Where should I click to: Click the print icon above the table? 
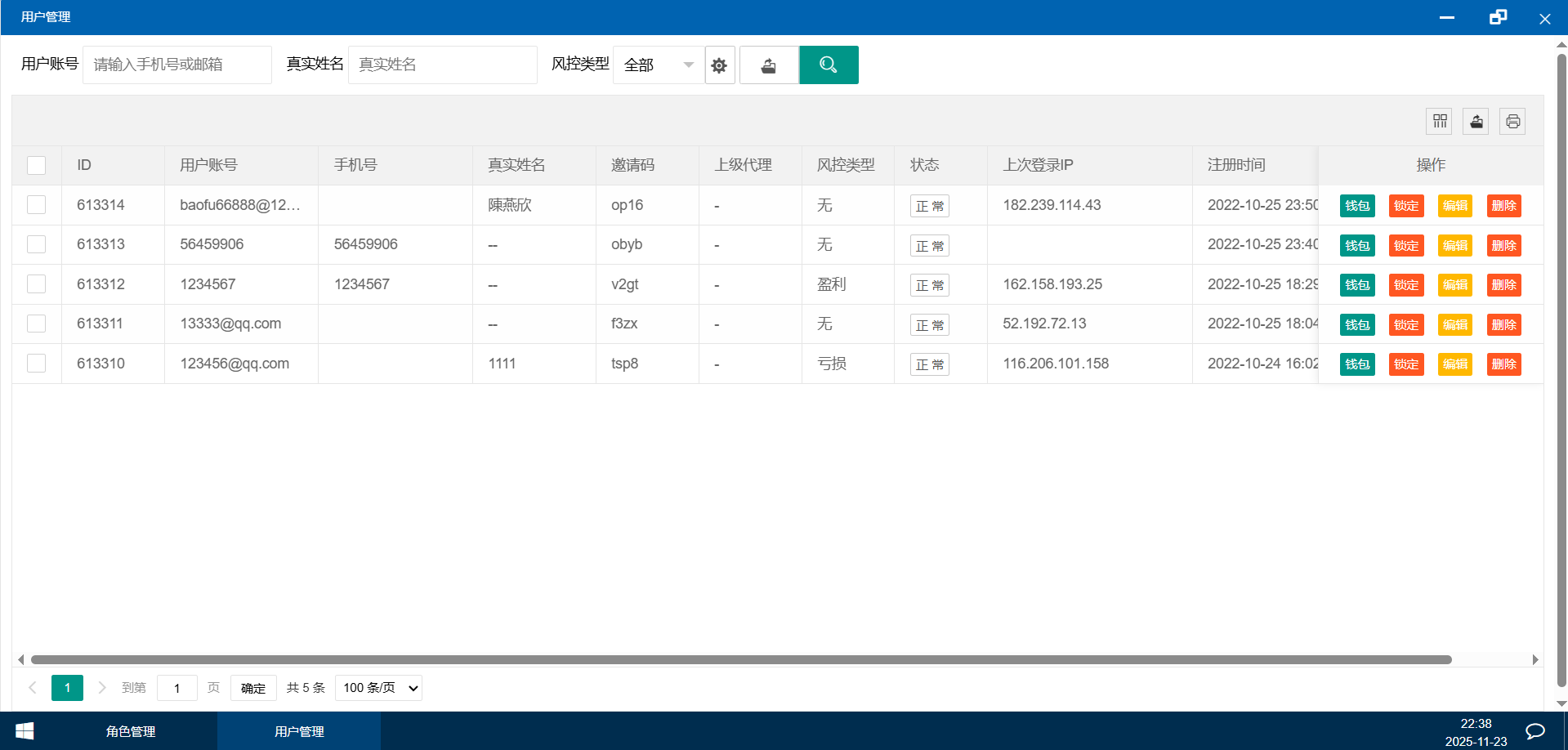tap(1512, 122)
